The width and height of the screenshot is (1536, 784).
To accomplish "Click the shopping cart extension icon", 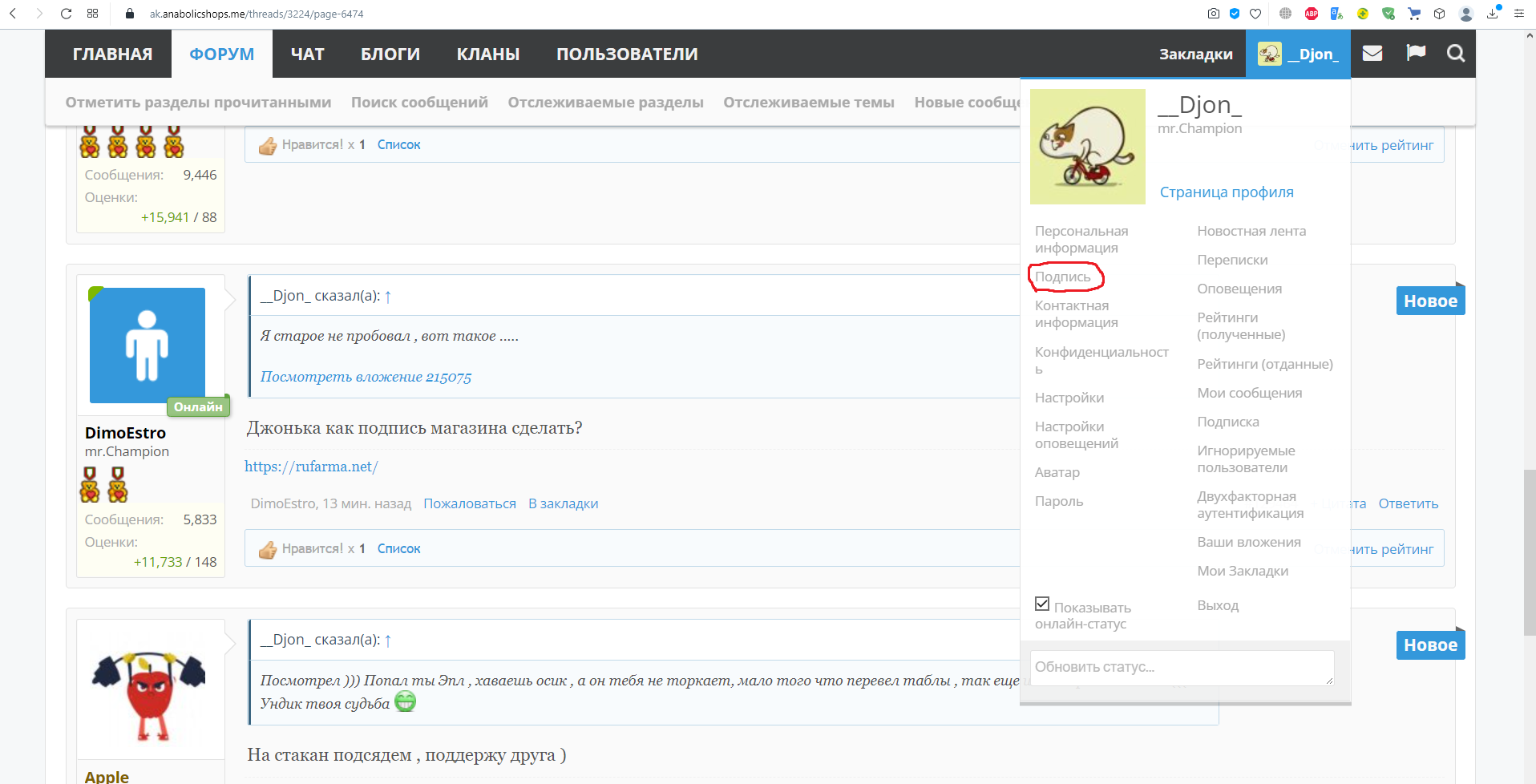I will [x=1414, y=14].
